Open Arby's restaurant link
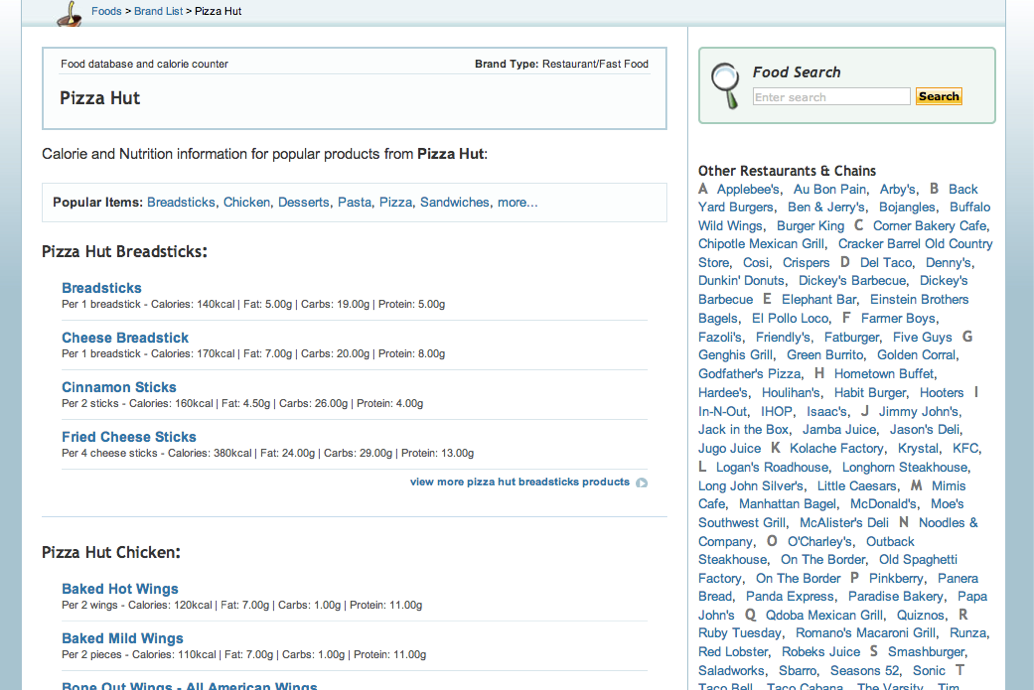This screenshot has width=1034, height=690. click(x=897, y=189)
